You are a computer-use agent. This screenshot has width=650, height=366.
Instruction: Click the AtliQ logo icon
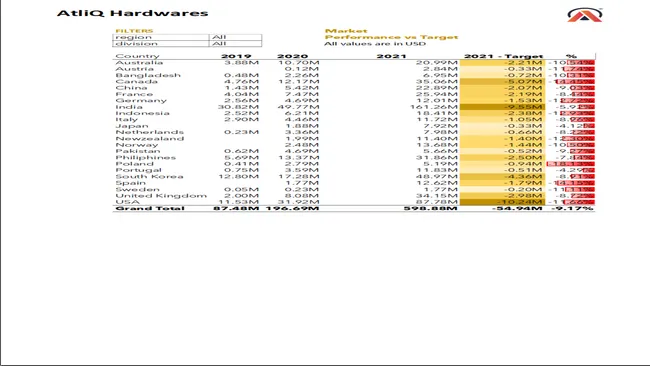click(x=585, y=15)
